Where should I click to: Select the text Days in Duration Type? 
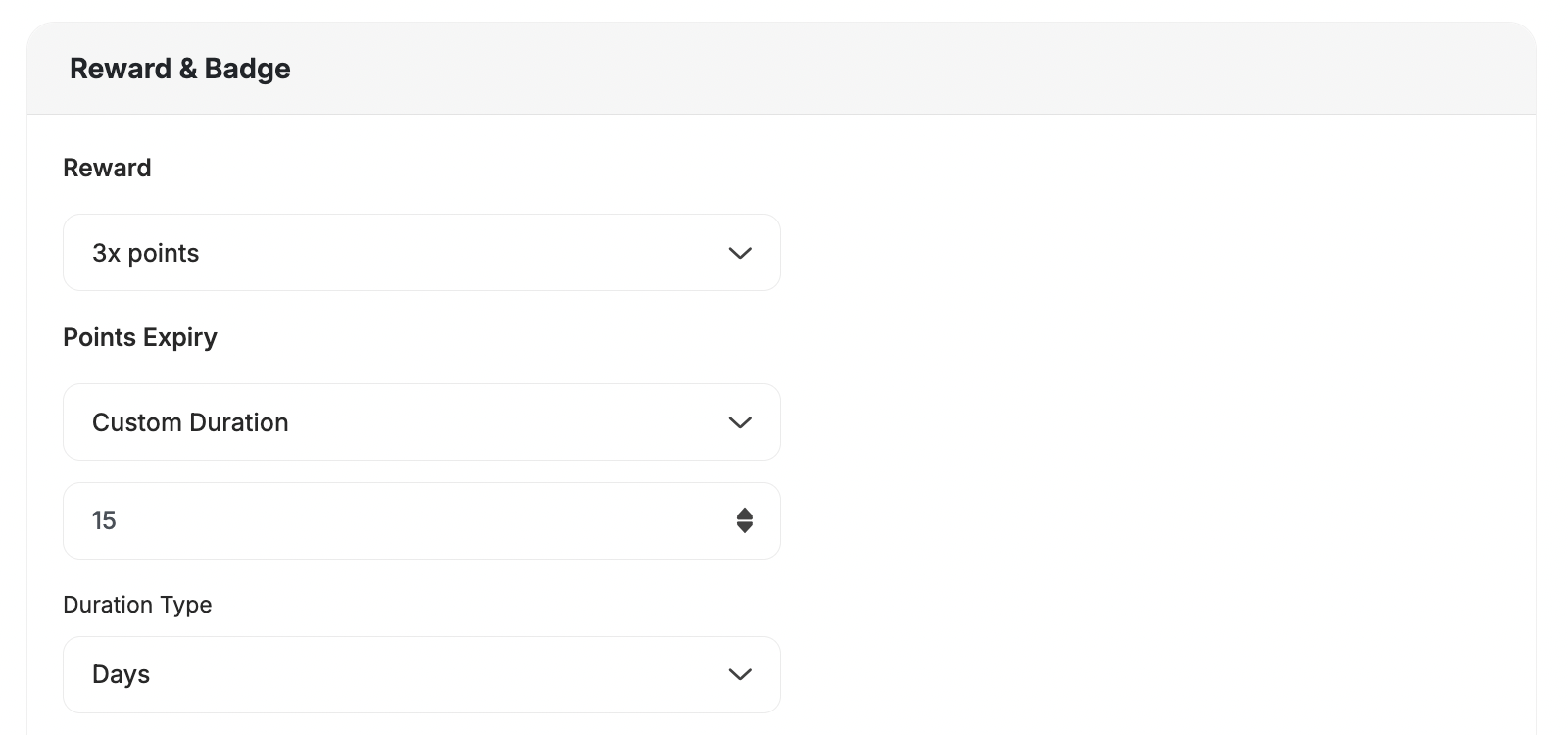tap(121, 674)
